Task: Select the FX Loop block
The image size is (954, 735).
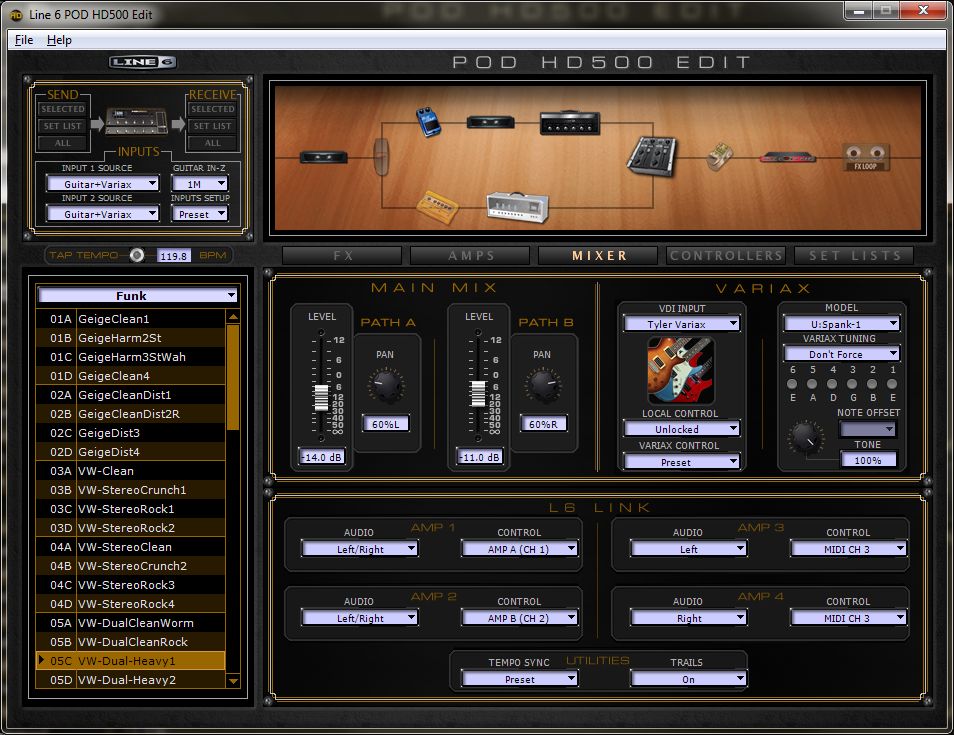Action: click(x=865, y=157)
